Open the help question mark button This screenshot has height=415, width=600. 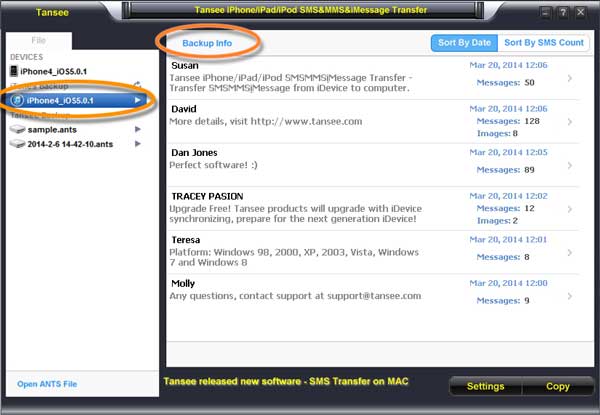[563, 13]
